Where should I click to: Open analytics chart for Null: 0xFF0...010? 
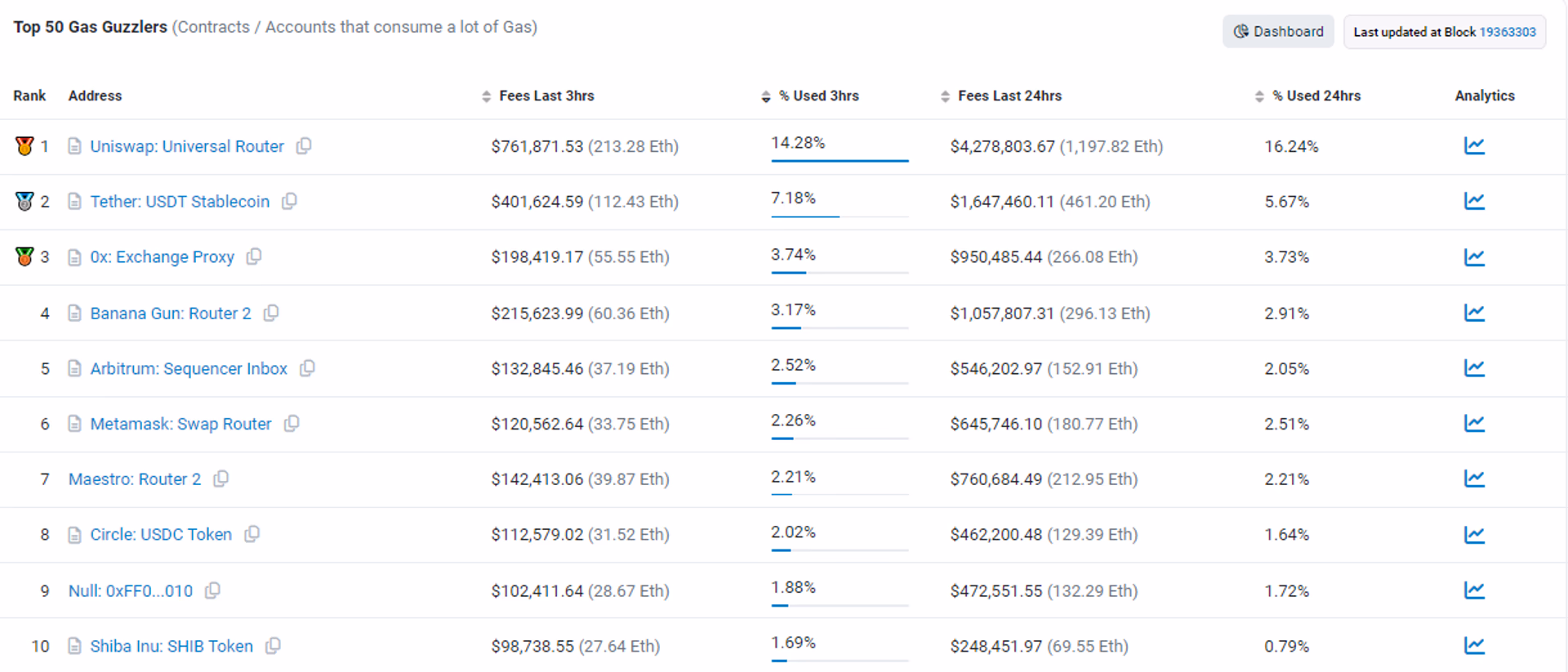pyautogui.click(x=1474, y=590)
